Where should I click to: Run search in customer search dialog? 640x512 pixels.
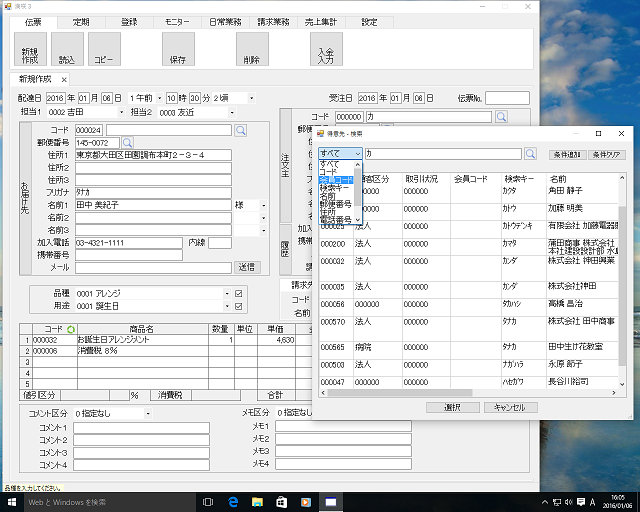530,154
